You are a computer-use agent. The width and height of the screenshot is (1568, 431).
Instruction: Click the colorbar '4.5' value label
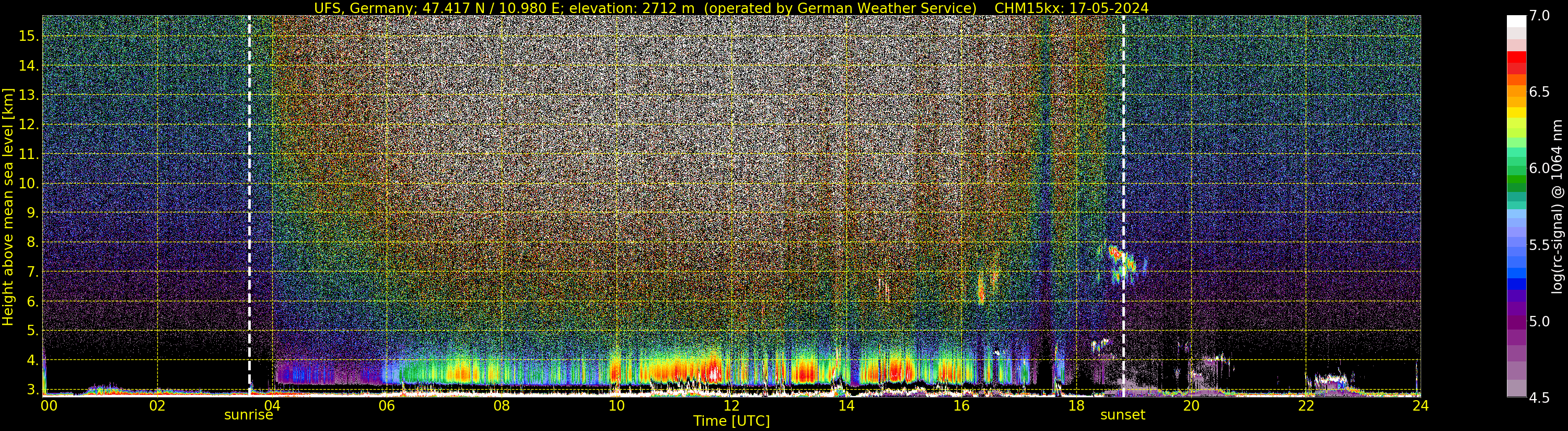(1539, 398)
